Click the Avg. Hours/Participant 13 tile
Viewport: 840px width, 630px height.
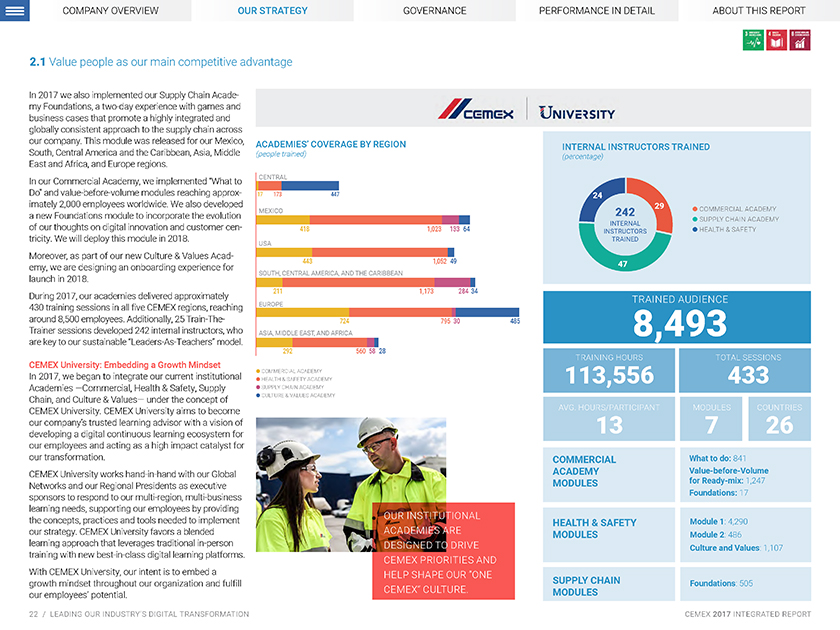click(x=609, y=419)
